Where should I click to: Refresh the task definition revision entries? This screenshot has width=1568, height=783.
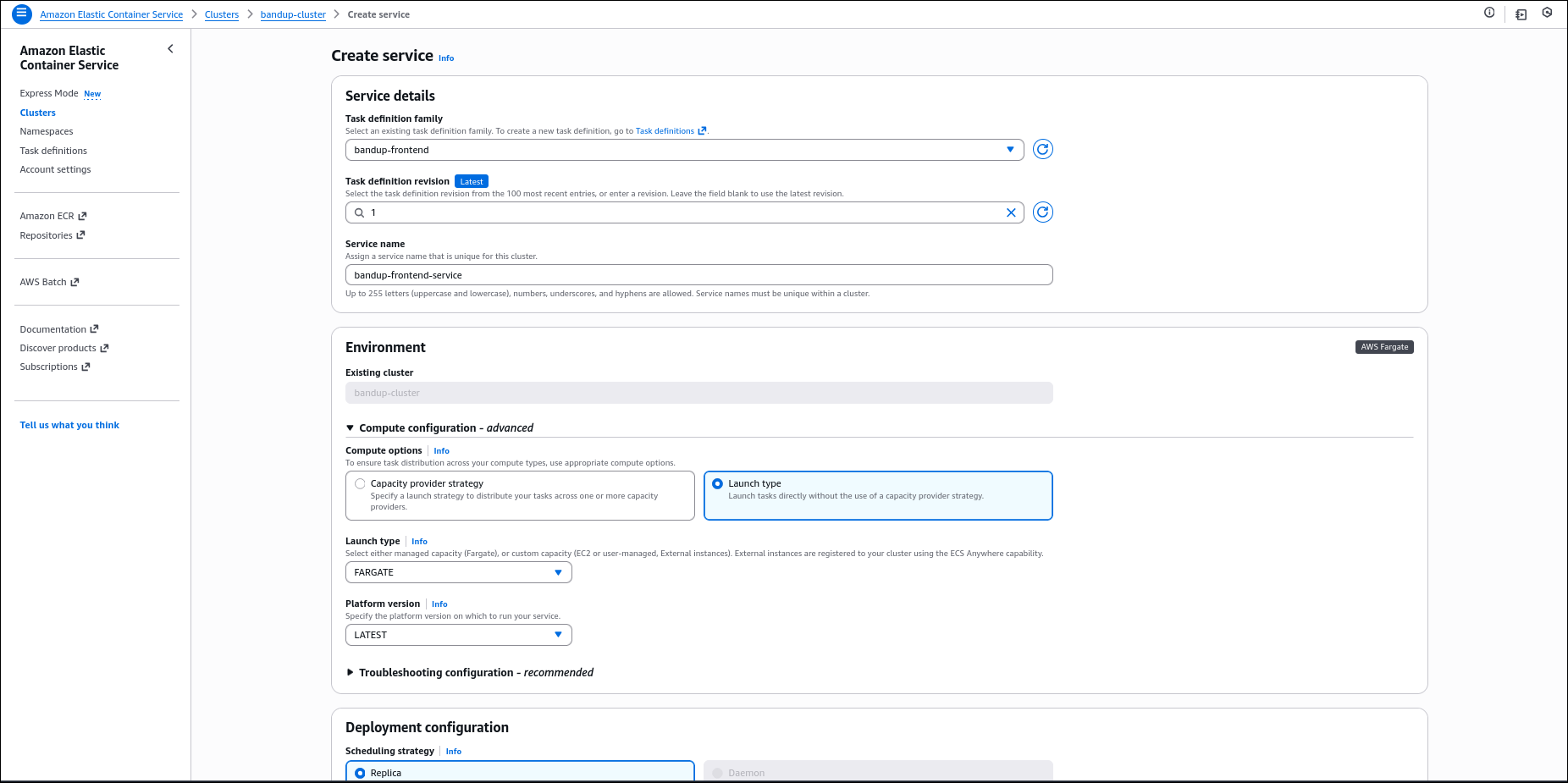click(1042, 212)
